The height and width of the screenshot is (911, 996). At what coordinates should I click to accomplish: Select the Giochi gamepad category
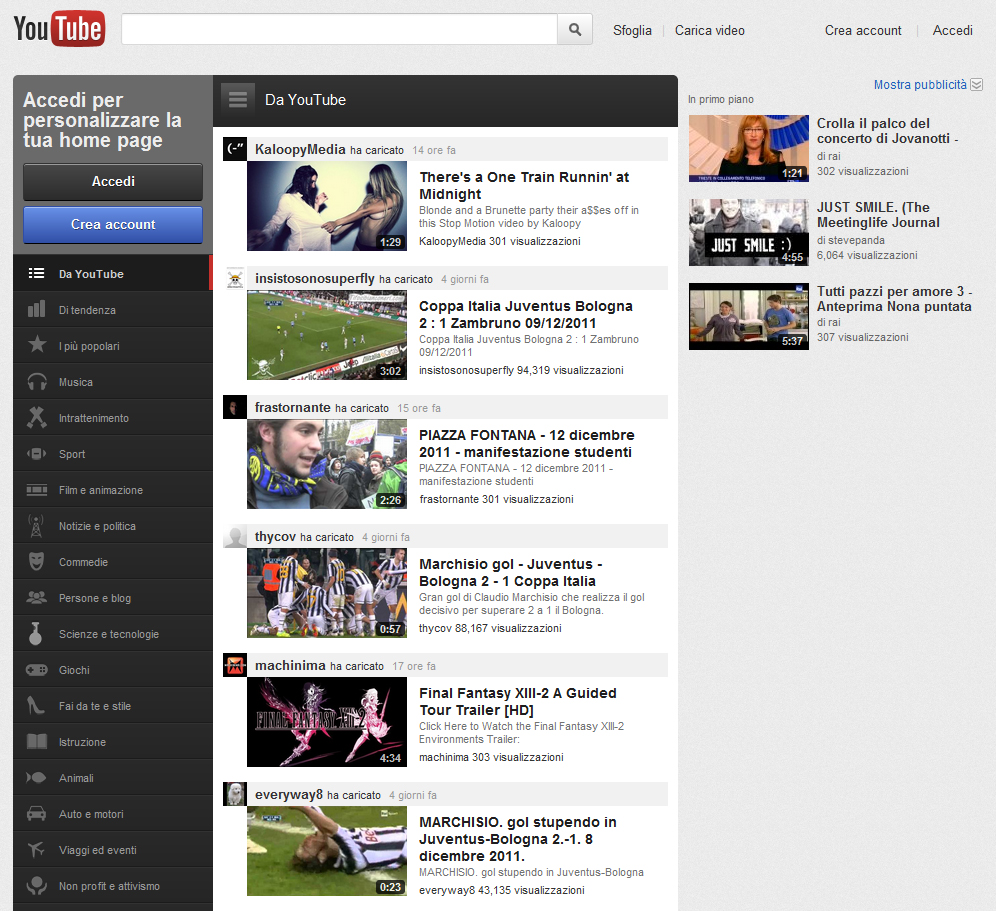pyautogui.click(x=74, y=670)
